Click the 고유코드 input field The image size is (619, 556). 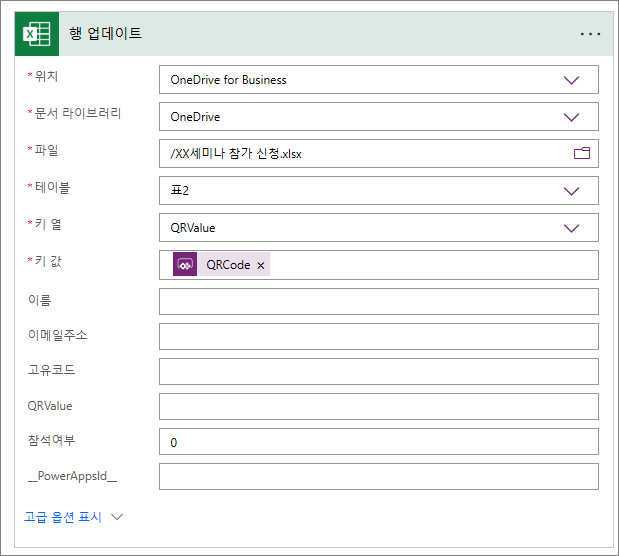tap(379, 372)
